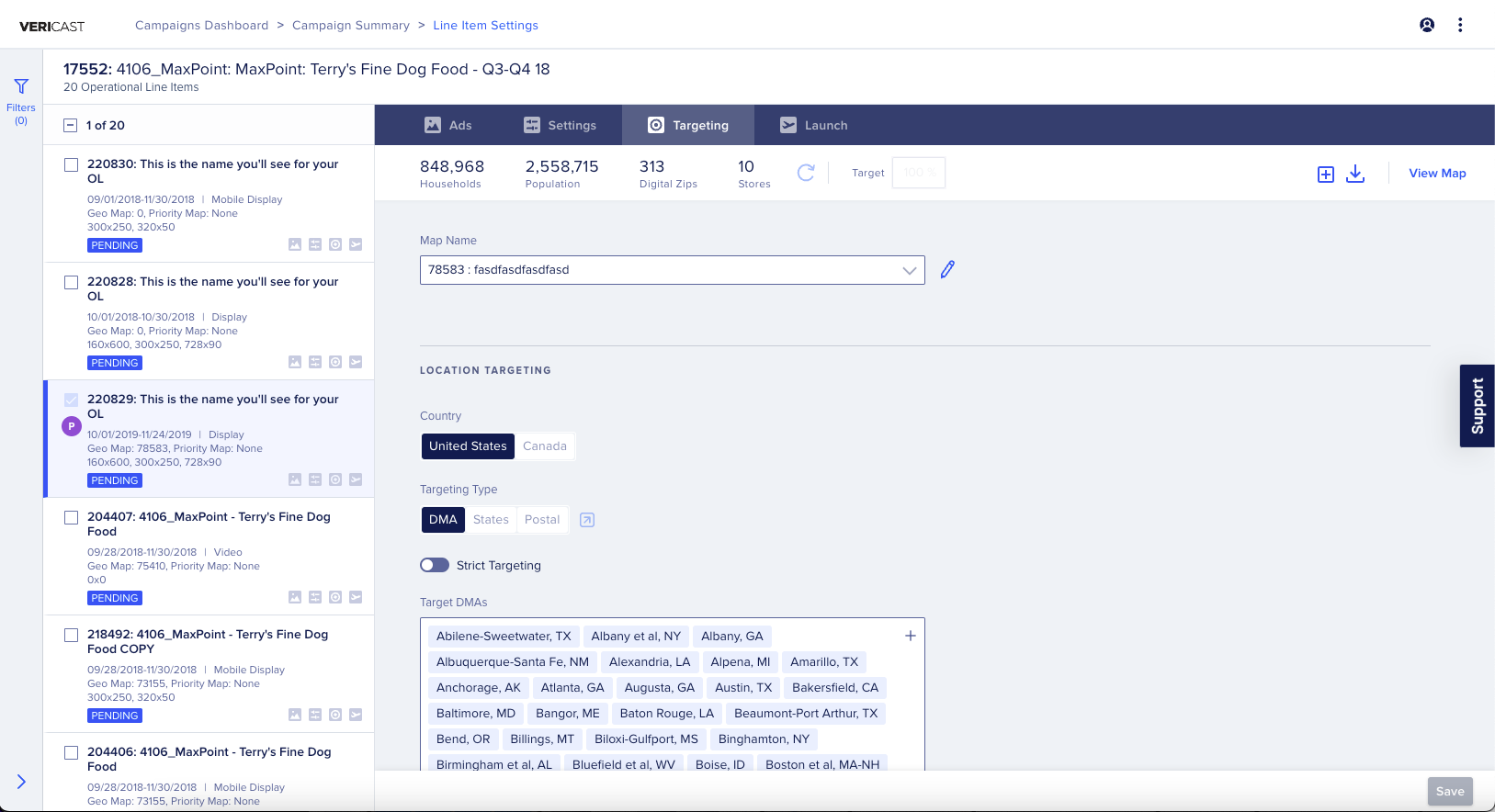Image resolution: width=1495 pixels, height=812 pixels.
Task: Open the Filters funnel icon
Action: [21, 86]
